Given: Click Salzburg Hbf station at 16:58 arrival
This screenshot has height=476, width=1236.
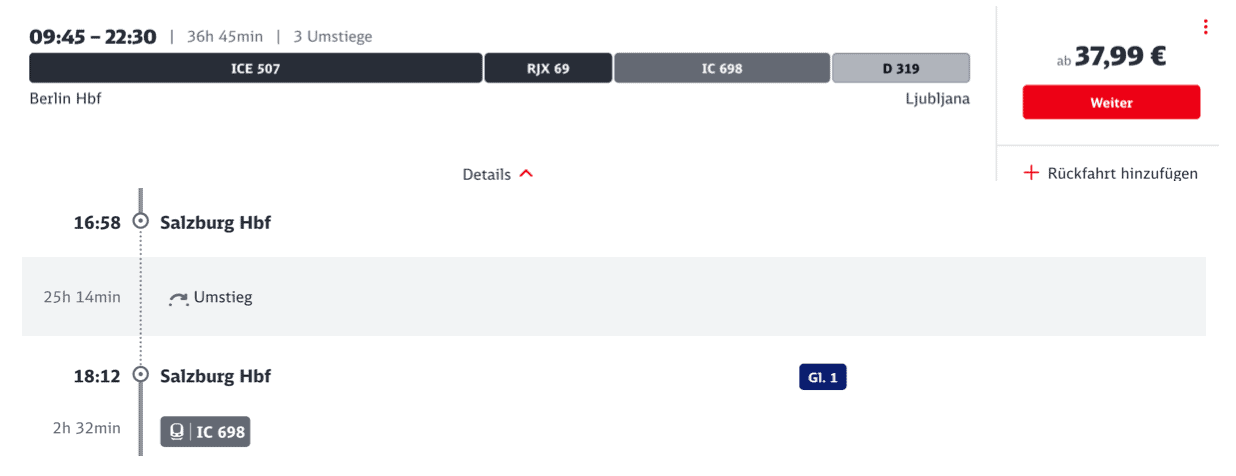Looking at the screenshot, I should click(215, 222).
